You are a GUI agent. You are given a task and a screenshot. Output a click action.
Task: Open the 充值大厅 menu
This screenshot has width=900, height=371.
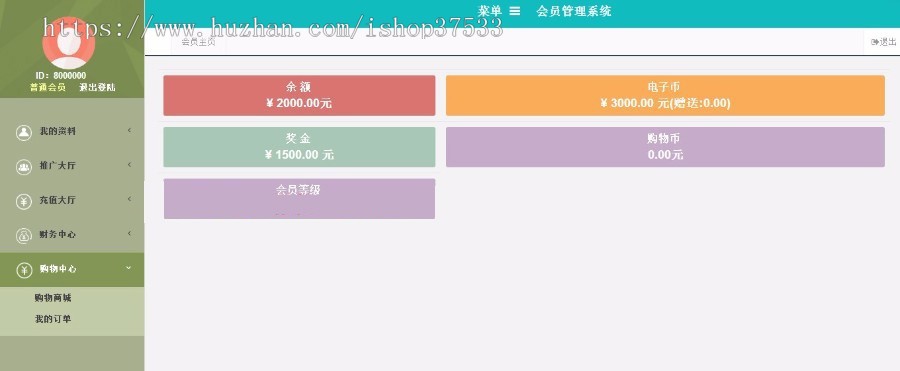72,201
